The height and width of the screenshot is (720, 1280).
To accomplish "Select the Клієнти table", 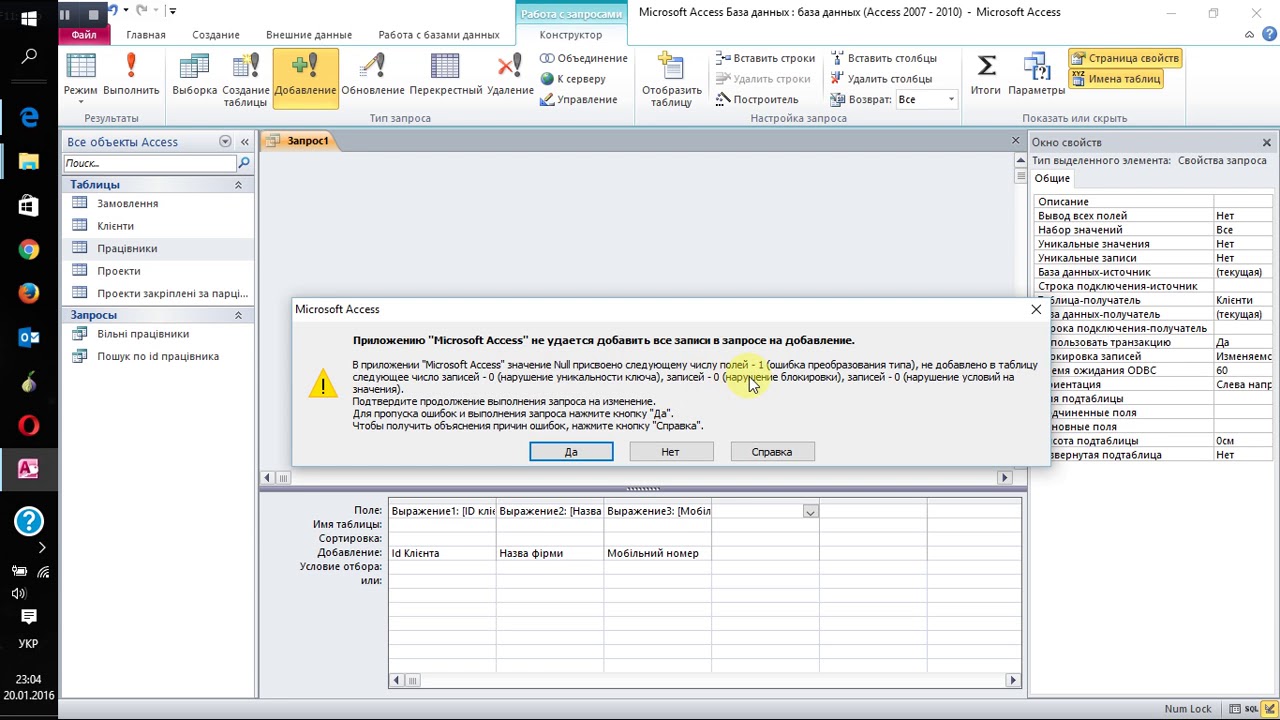I will 157,226.
